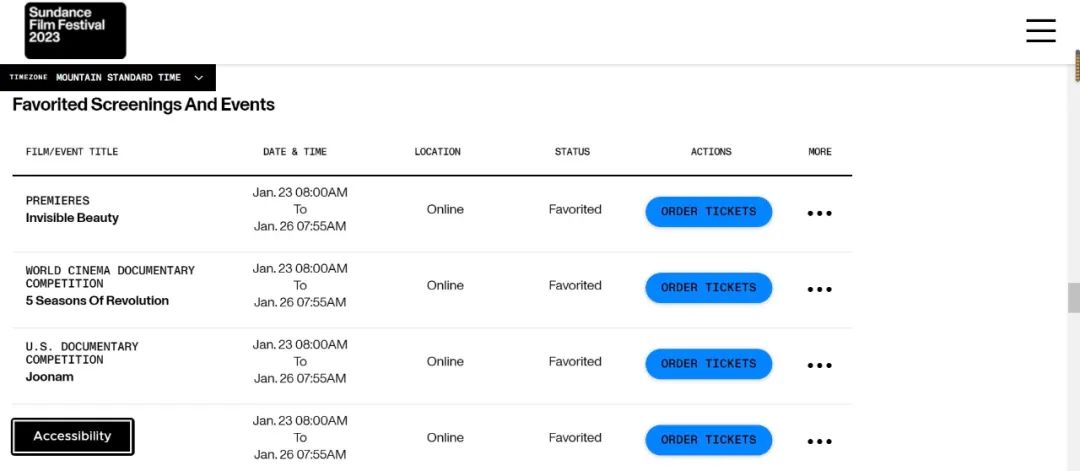The height and width of the screenshot is (471, 1080).
Task: Click the Location column header
Action: (437, 152)
